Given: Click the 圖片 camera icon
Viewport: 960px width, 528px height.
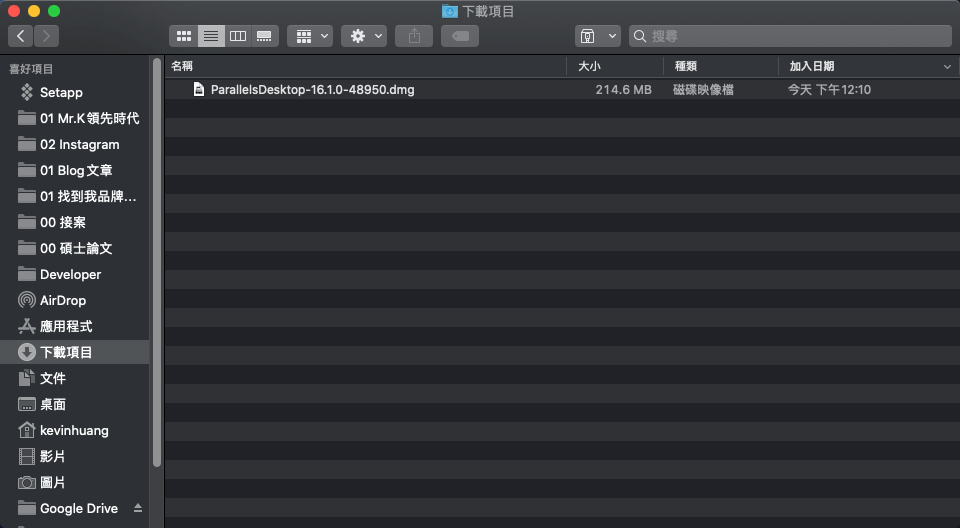Looking at the screenshot, I should click(x=27, y=483).
